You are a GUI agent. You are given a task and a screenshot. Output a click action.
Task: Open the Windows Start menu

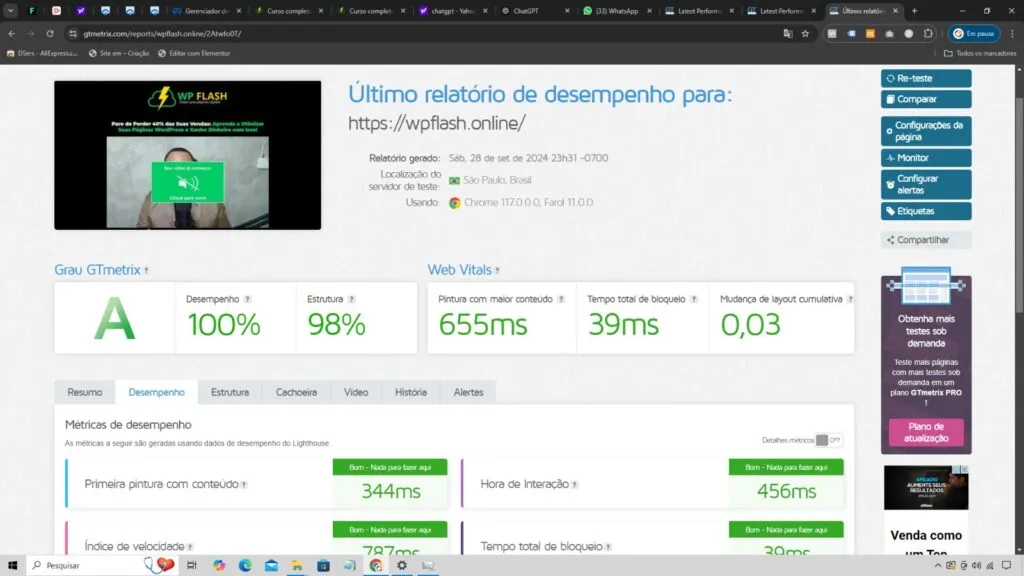click(12, 565)
